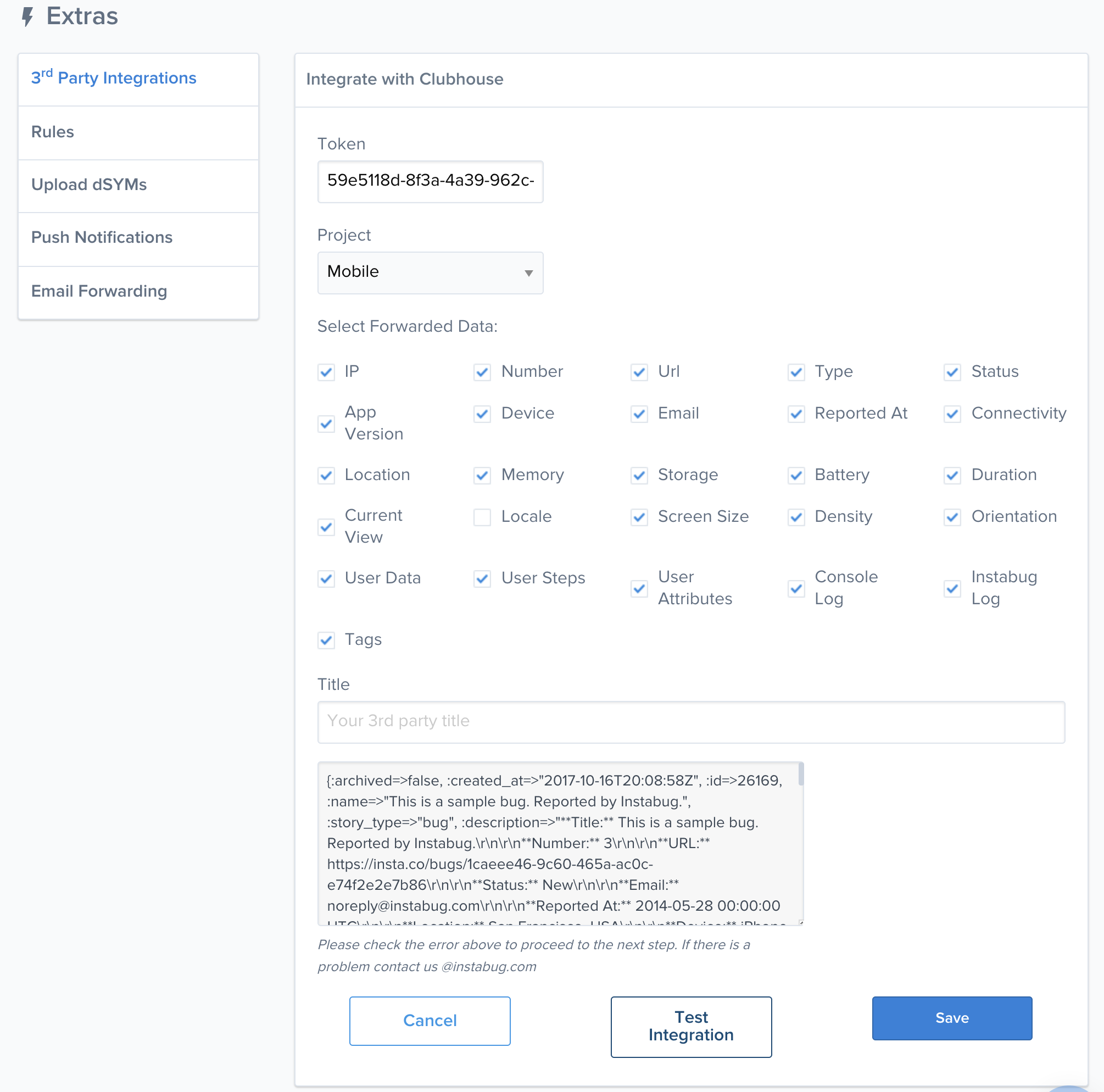This screenshot has height=1092, width=1104.
Task: Enable the Locale checkbox
Action: (x=482, y=517)
